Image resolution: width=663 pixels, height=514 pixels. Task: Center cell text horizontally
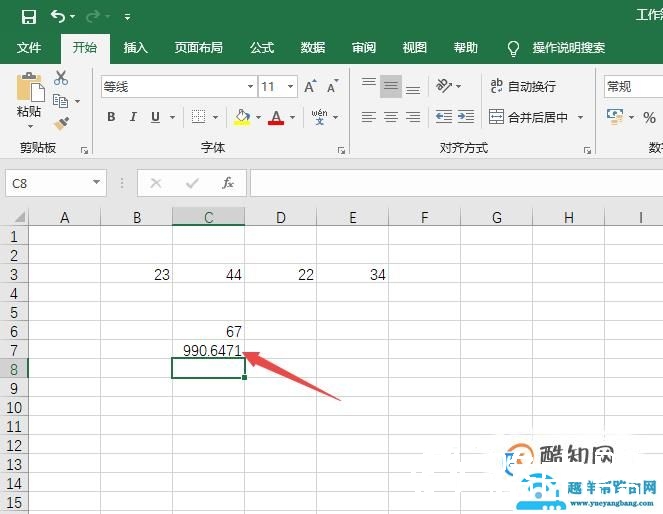click(391, 117)
